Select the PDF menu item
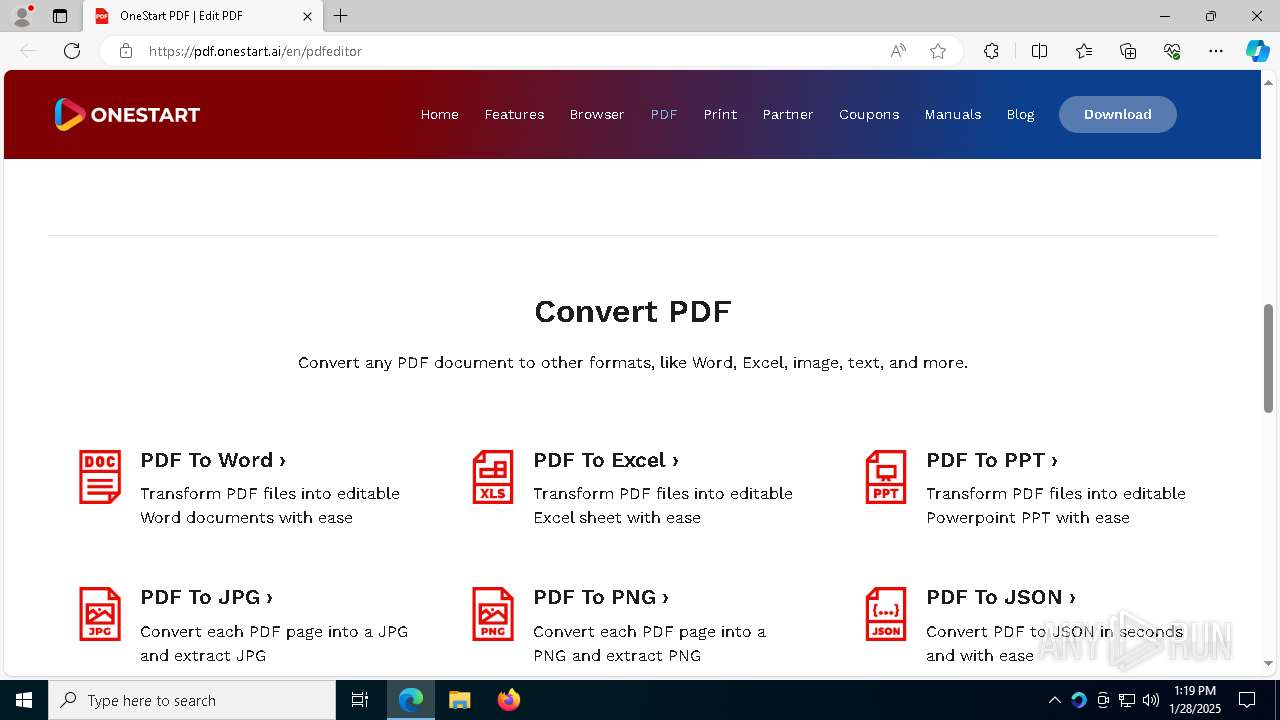The image size is (1280, 720). point(664,114)
